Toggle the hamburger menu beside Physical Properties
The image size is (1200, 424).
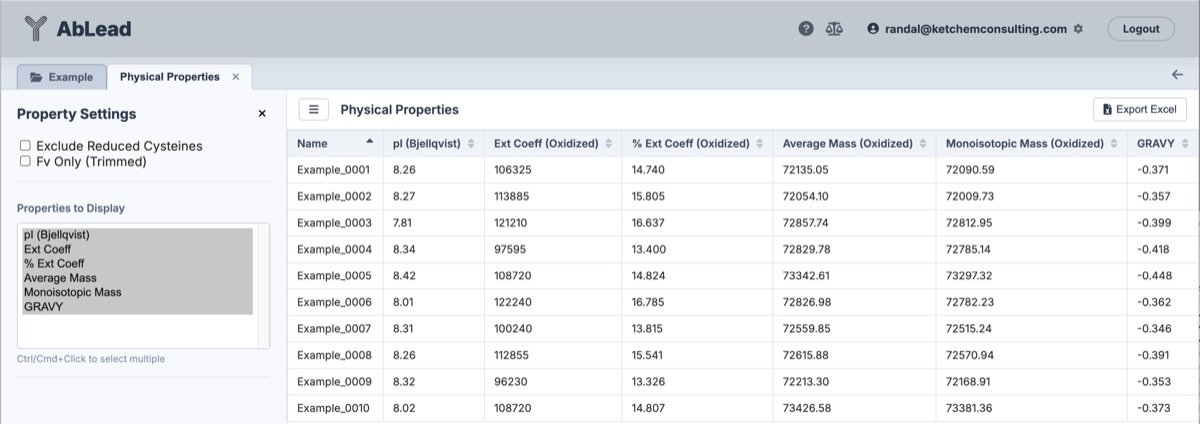click(314, 109)
